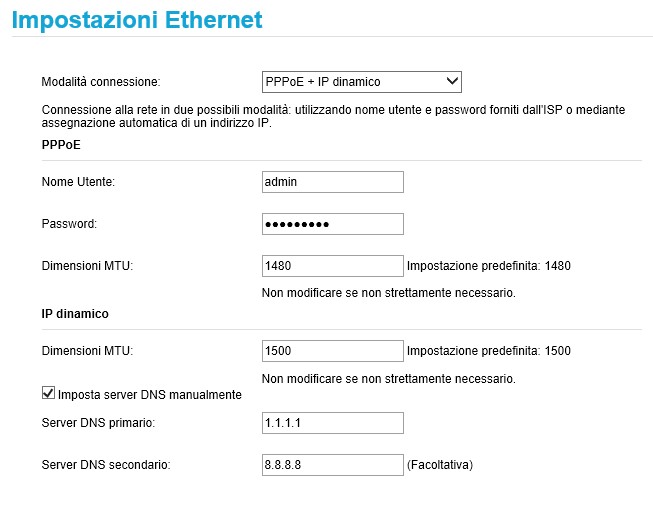Screen dimensions: 653x505
Task: Click the Impostazioni Ethernet page heading
Action: coord(137,20)
